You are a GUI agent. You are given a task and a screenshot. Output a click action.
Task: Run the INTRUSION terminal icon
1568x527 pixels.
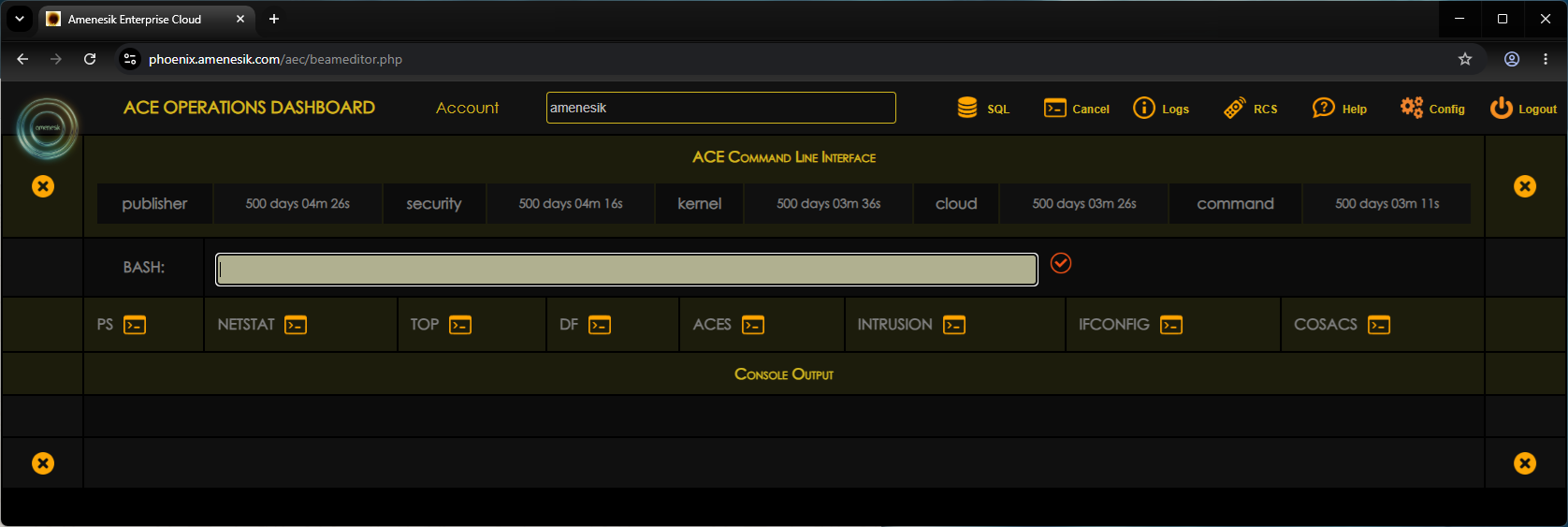click(954, 325)
